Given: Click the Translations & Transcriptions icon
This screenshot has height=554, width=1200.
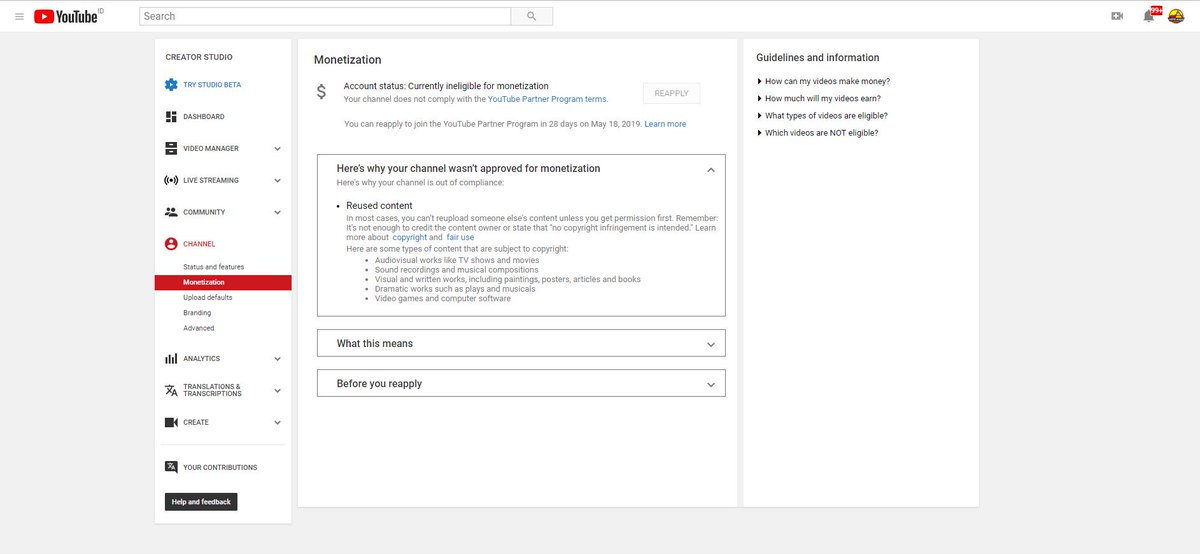Looking at the screenshot, I should 171,390.
